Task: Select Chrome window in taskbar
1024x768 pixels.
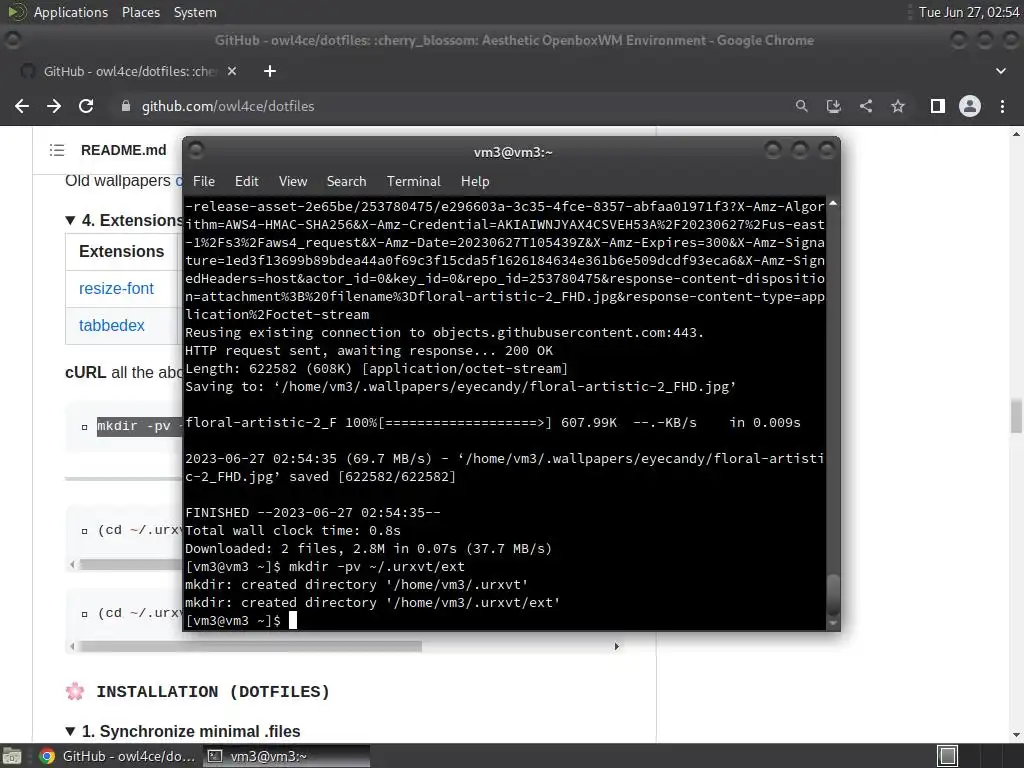Action: pos(118,756)
